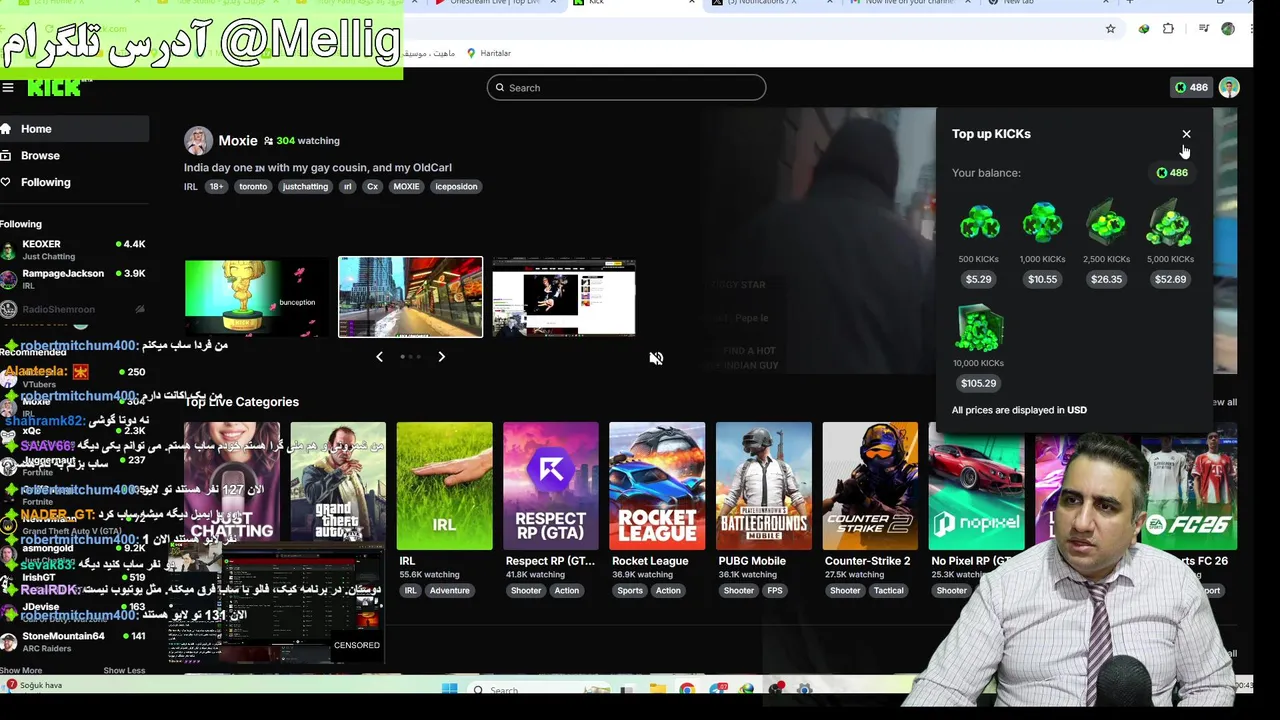Select the 2,500 KICKs gem icon

click(x=1106, y=224)
